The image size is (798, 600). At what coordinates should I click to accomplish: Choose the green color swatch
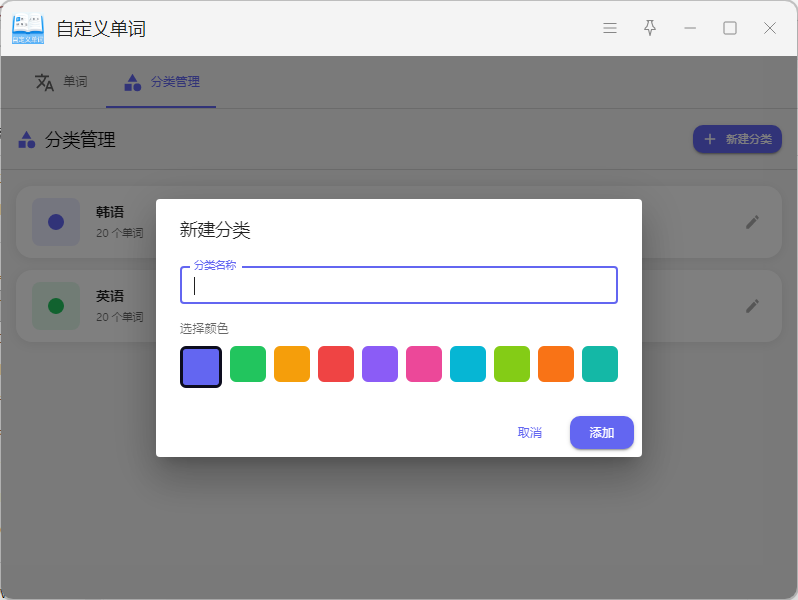pos(248,364)
